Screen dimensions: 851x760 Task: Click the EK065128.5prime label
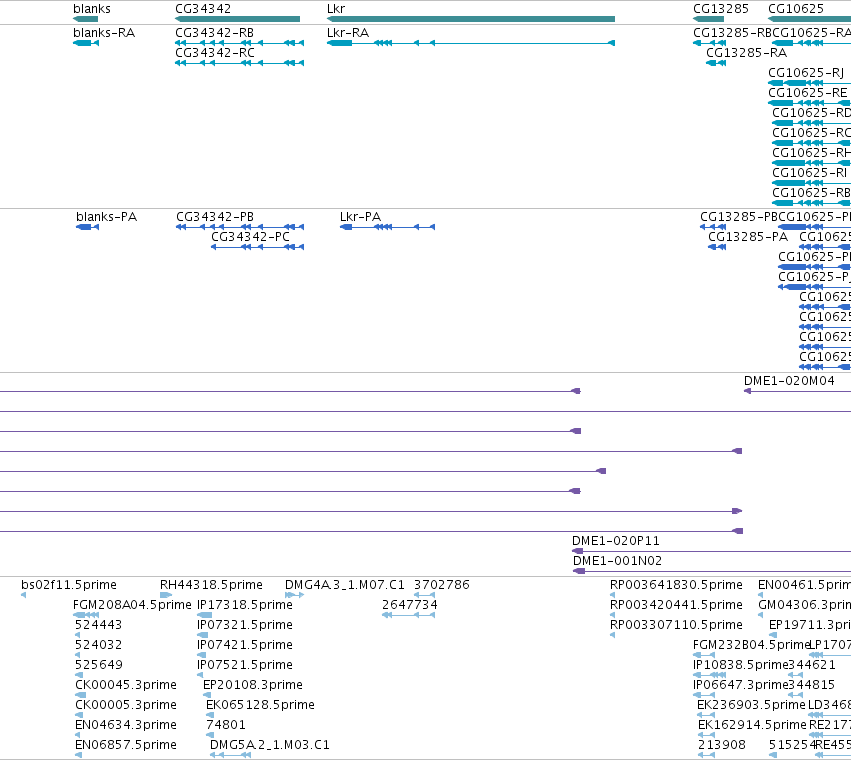[261, 705]
